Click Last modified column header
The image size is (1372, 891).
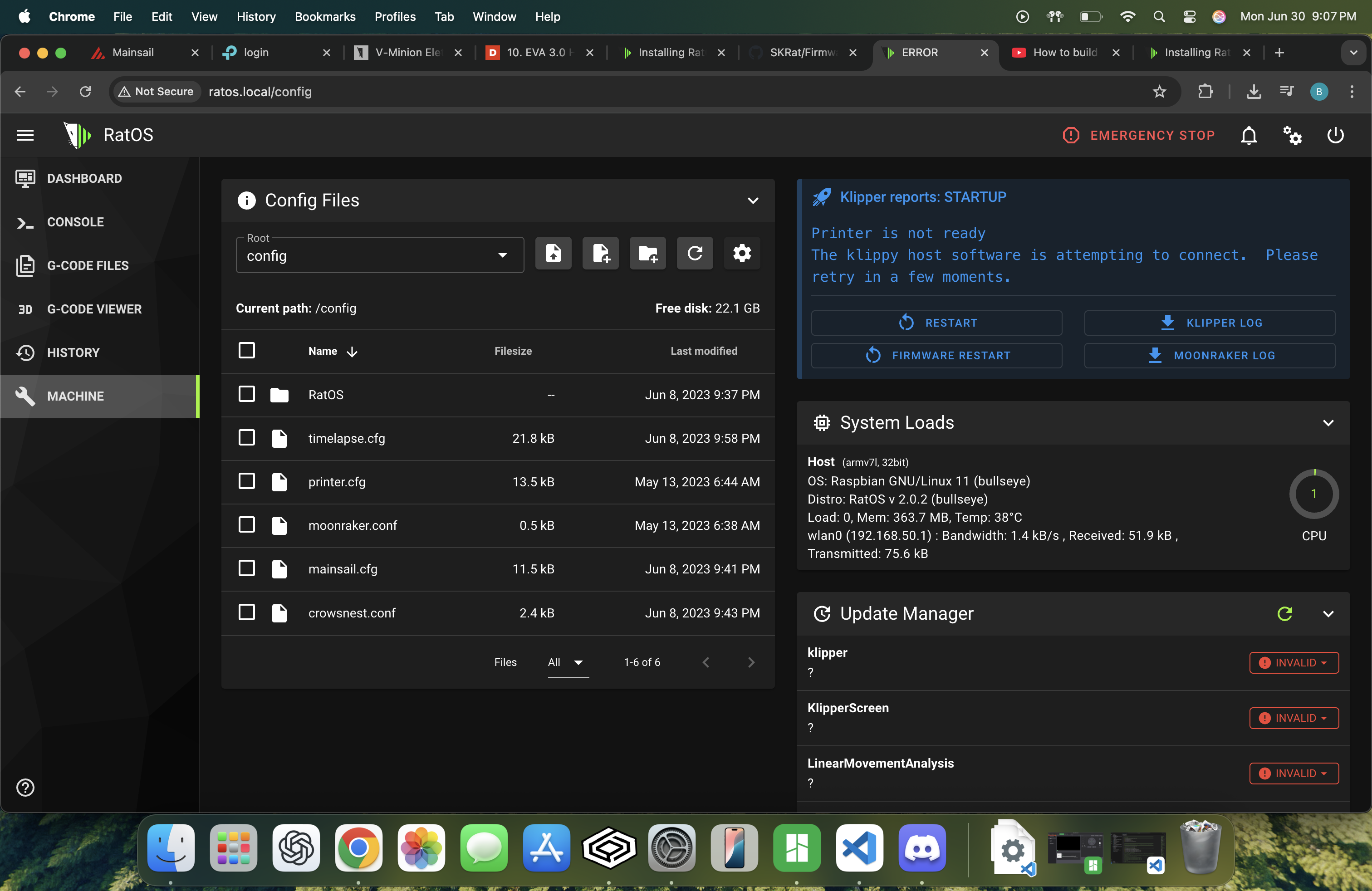(703, 351)
